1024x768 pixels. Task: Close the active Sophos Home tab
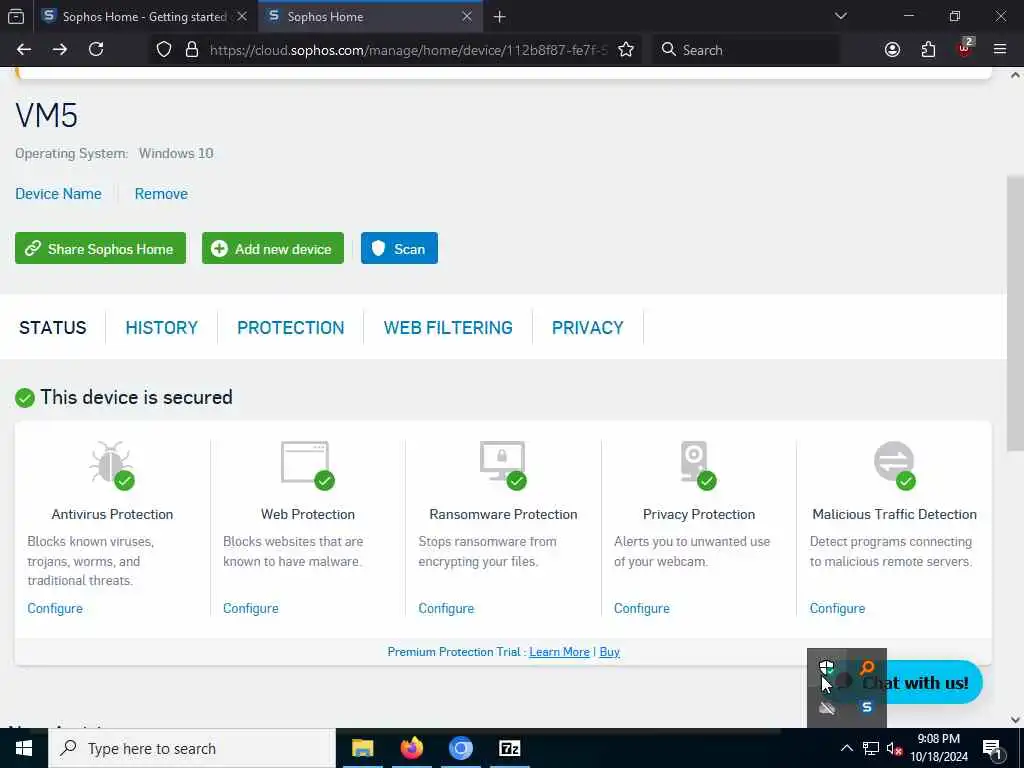pos(467,16)
